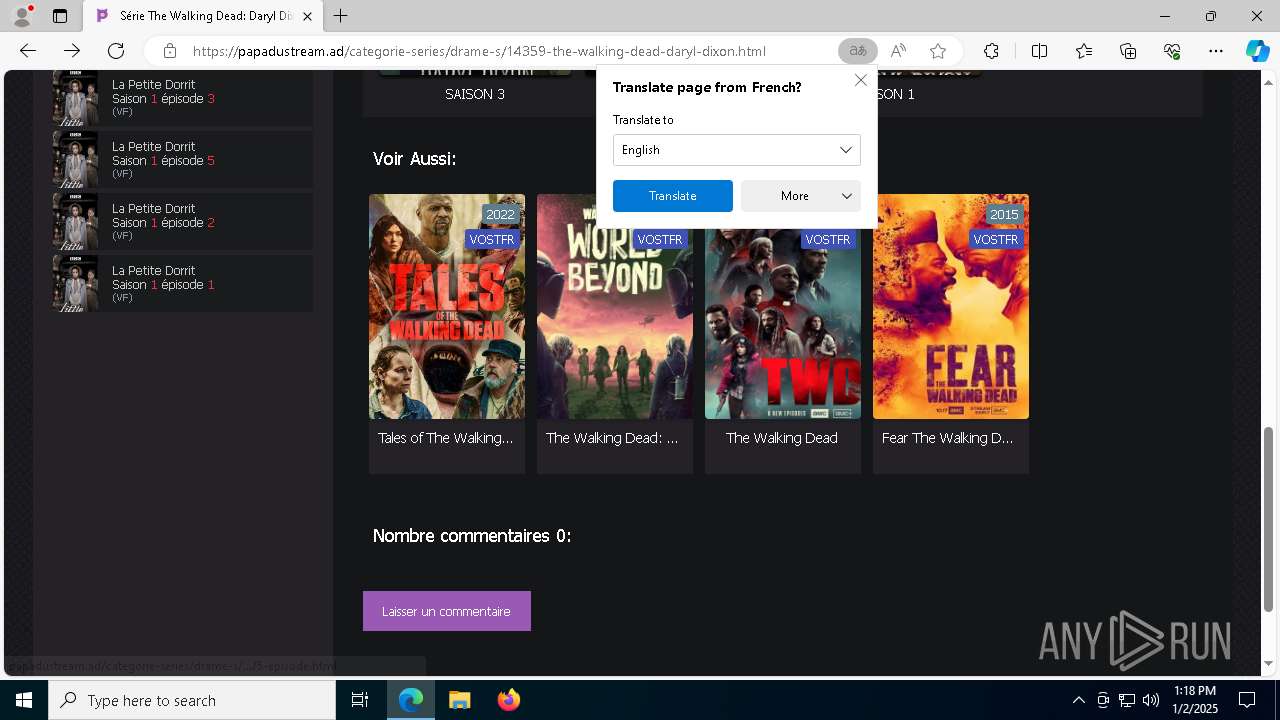Select the Série The Walking Dead tab

(x=203, y=16)
